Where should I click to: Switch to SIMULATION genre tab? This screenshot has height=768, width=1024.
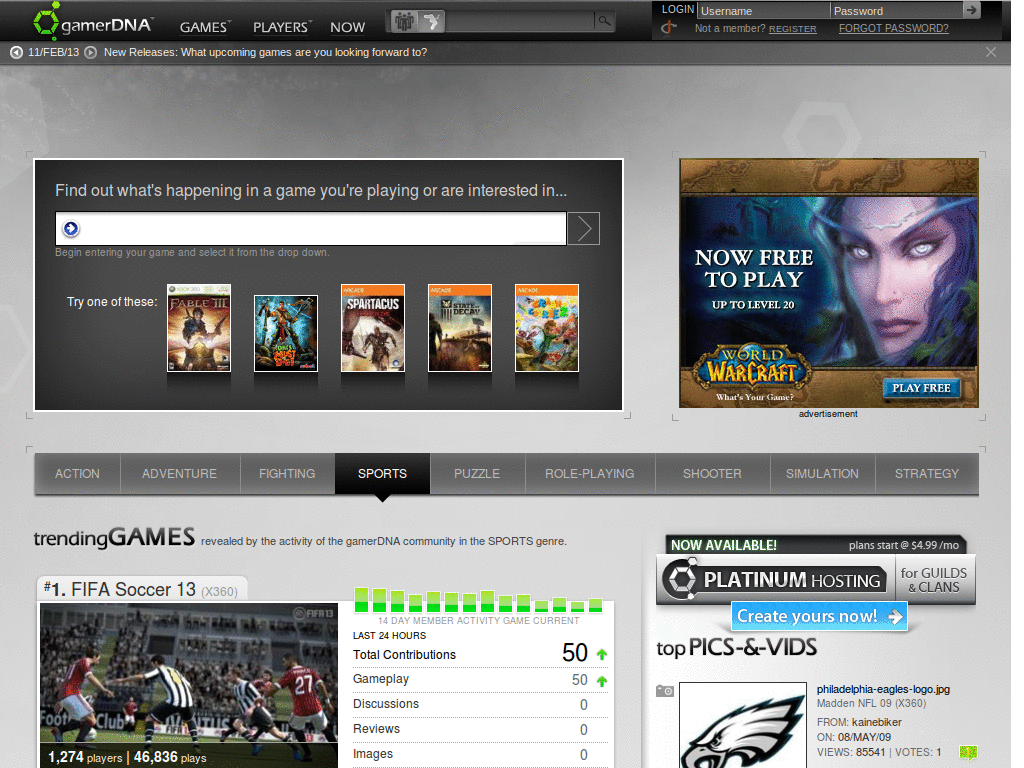click(x=822, y=473)
